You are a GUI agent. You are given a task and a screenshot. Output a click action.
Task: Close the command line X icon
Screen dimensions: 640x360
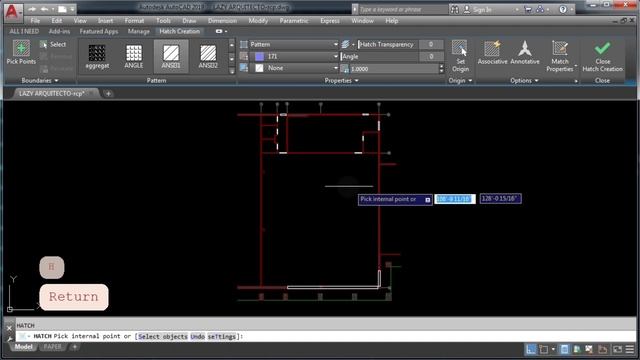coord(9,328)
